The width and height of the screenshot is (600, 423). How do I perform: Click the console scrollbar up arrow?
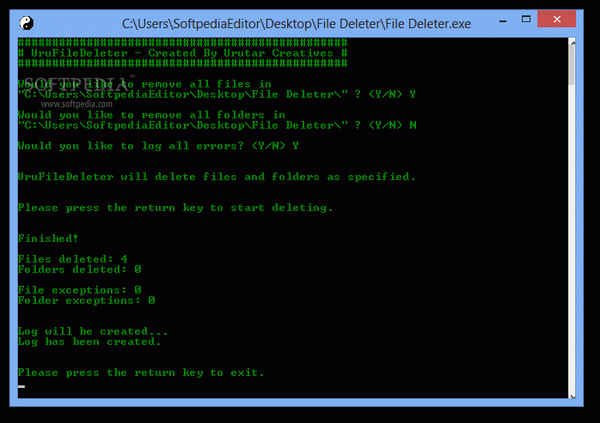click(x=572, y=43)
